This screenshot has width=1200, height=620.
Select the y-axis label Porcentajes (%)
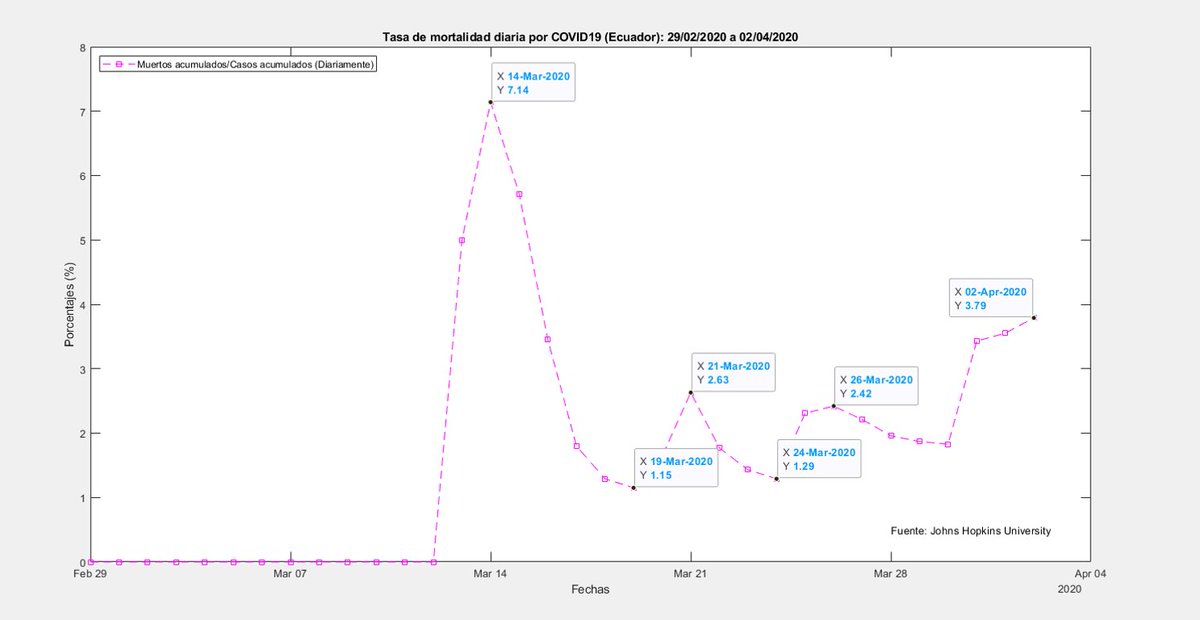coord(69,304)
